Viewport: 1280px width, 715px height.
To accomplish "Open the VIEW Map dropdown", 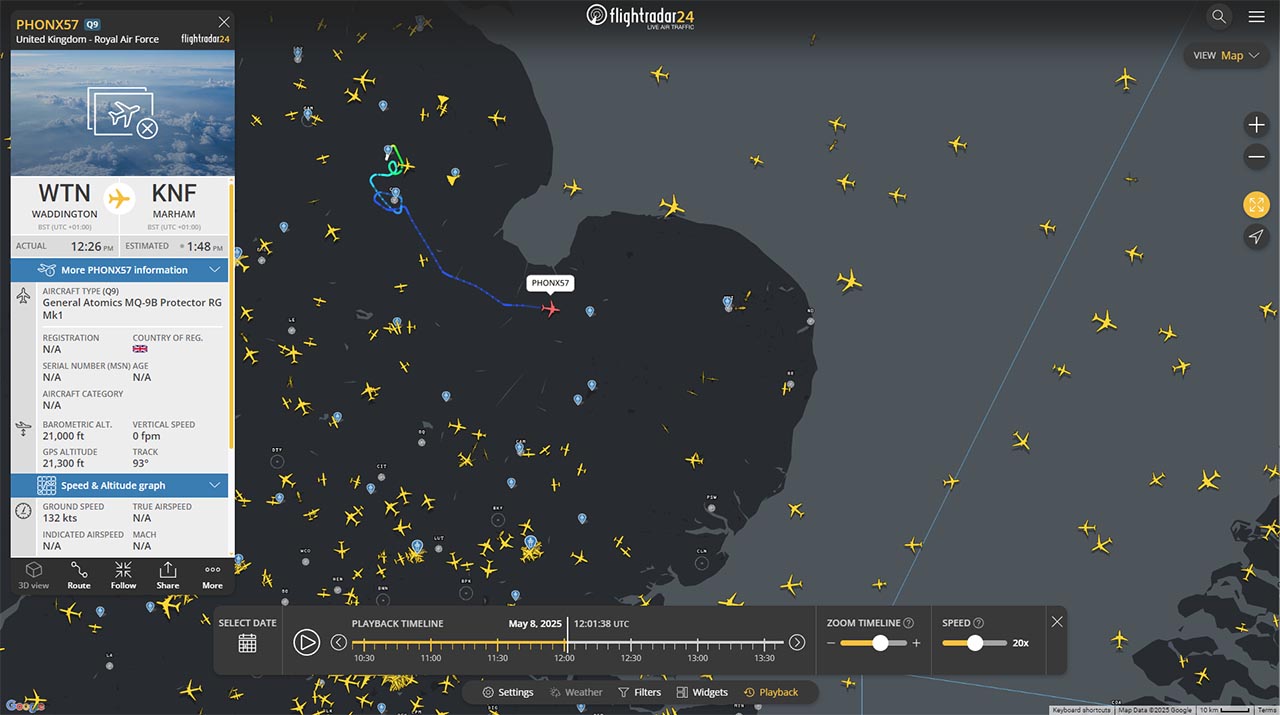I will point(1226,56).
